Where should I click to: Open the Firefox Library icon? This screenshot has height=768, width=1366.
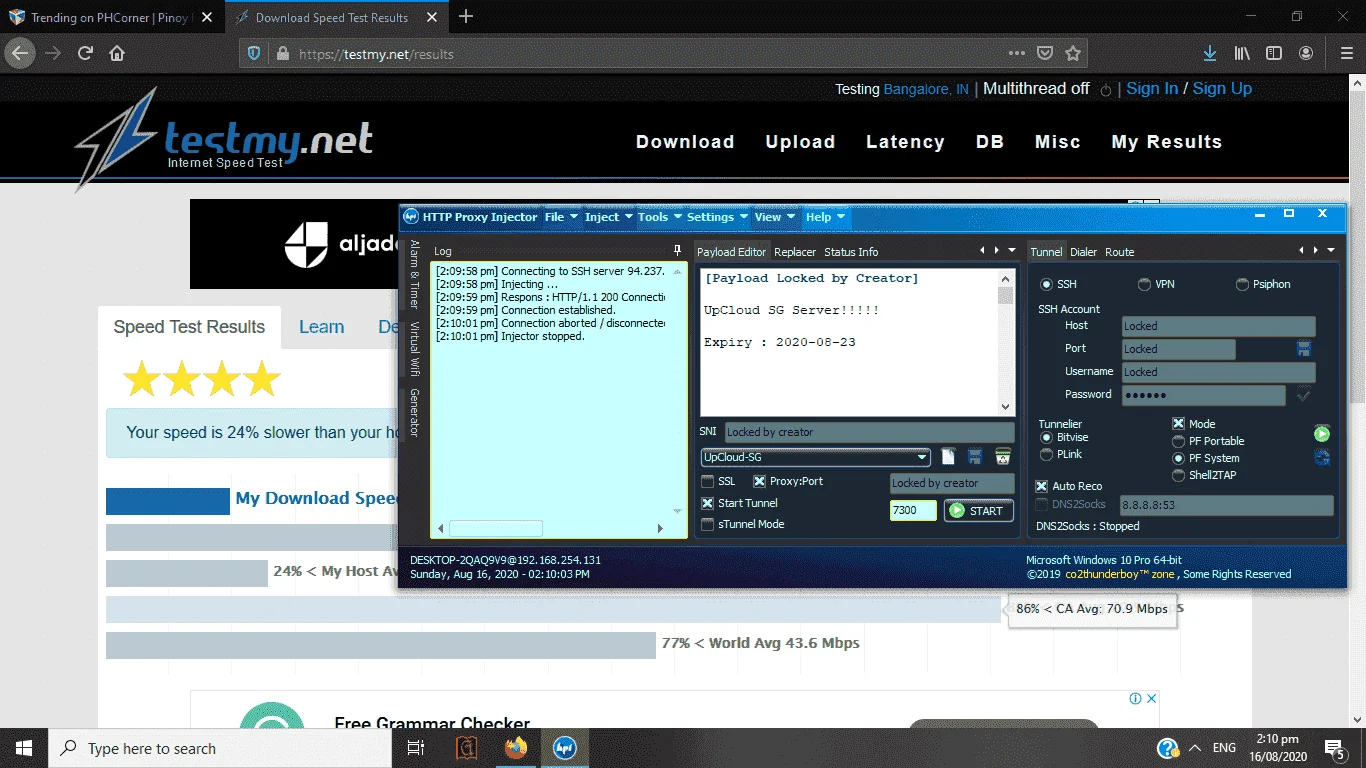pyautogui.click(x=1242, y=53)
